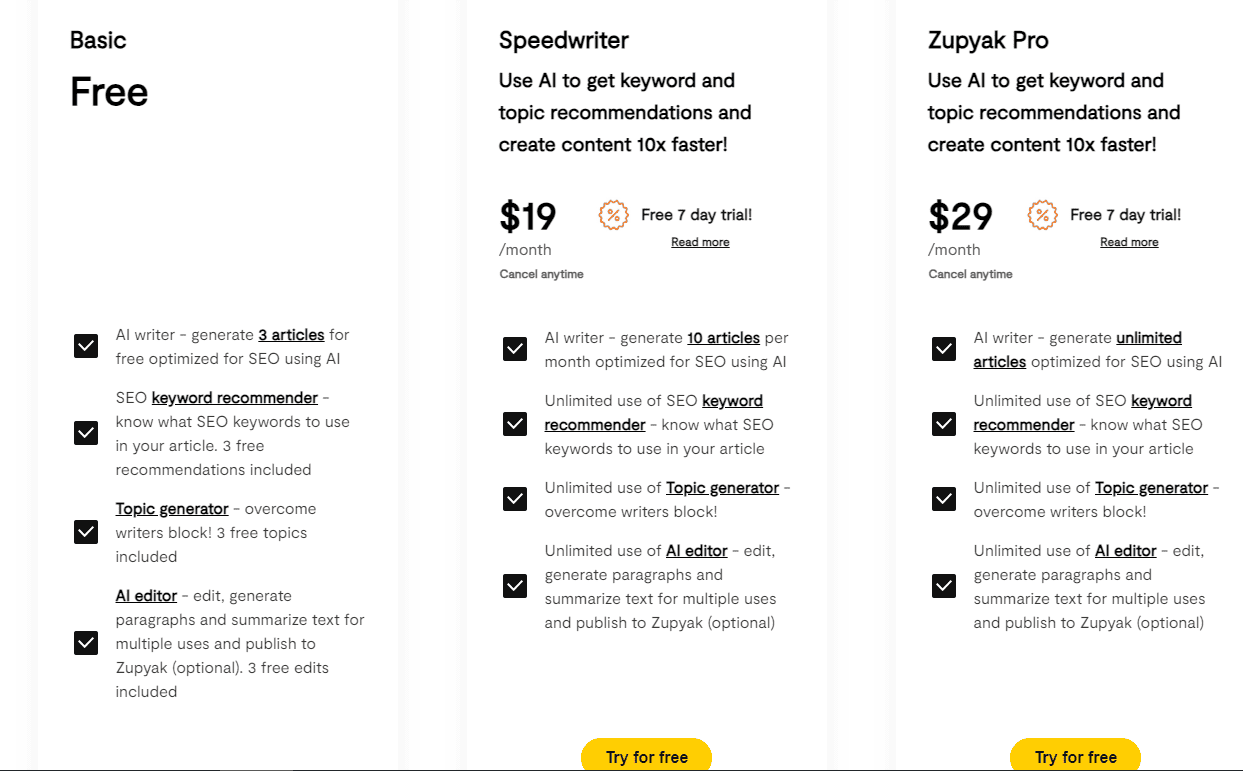
Task: Click "keyword recommender" link in Basic plan
Action: (234, 397)
